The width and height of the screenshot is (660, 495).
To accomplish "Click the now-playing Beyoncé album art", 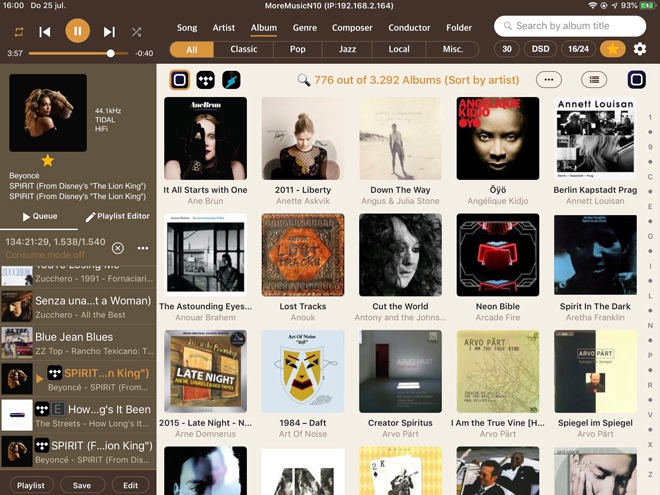I will click(48, 113).
